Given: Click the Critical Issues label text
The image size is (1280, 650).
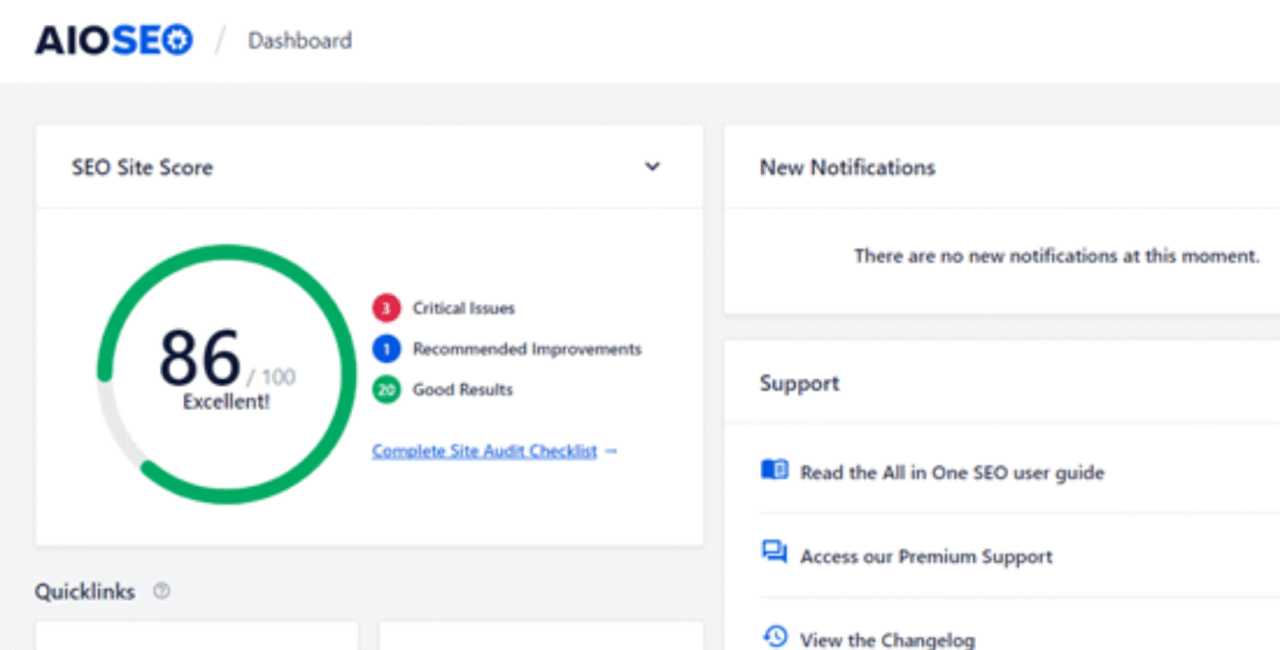Looking at the screenshot, I should pos(463,308).
